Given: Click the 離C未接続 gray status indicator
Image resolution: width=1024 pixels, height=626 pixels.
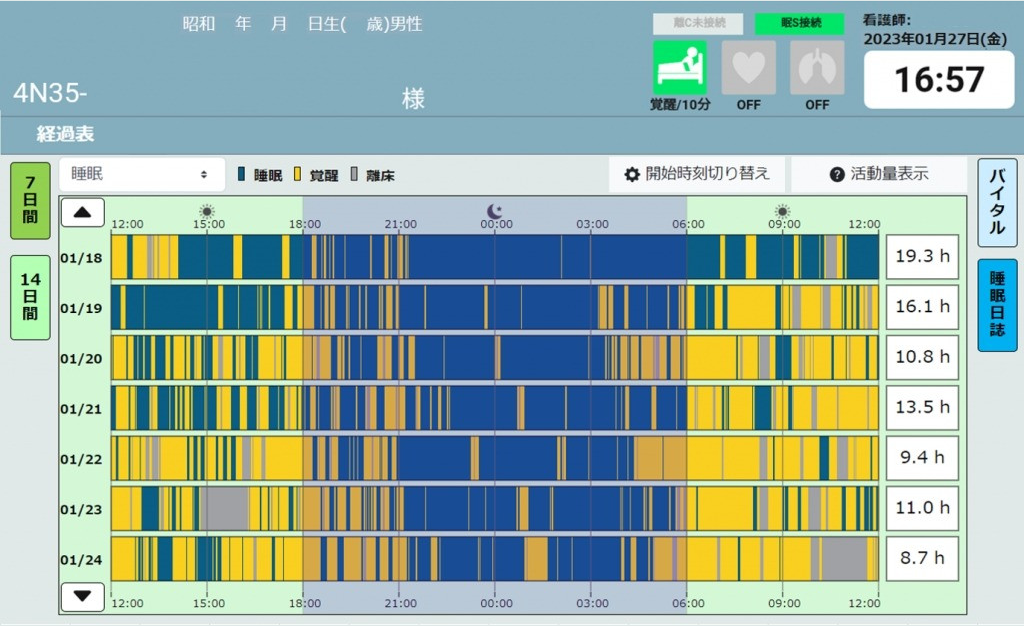Looking at the screenshot, I should click(x=697, y=22).
